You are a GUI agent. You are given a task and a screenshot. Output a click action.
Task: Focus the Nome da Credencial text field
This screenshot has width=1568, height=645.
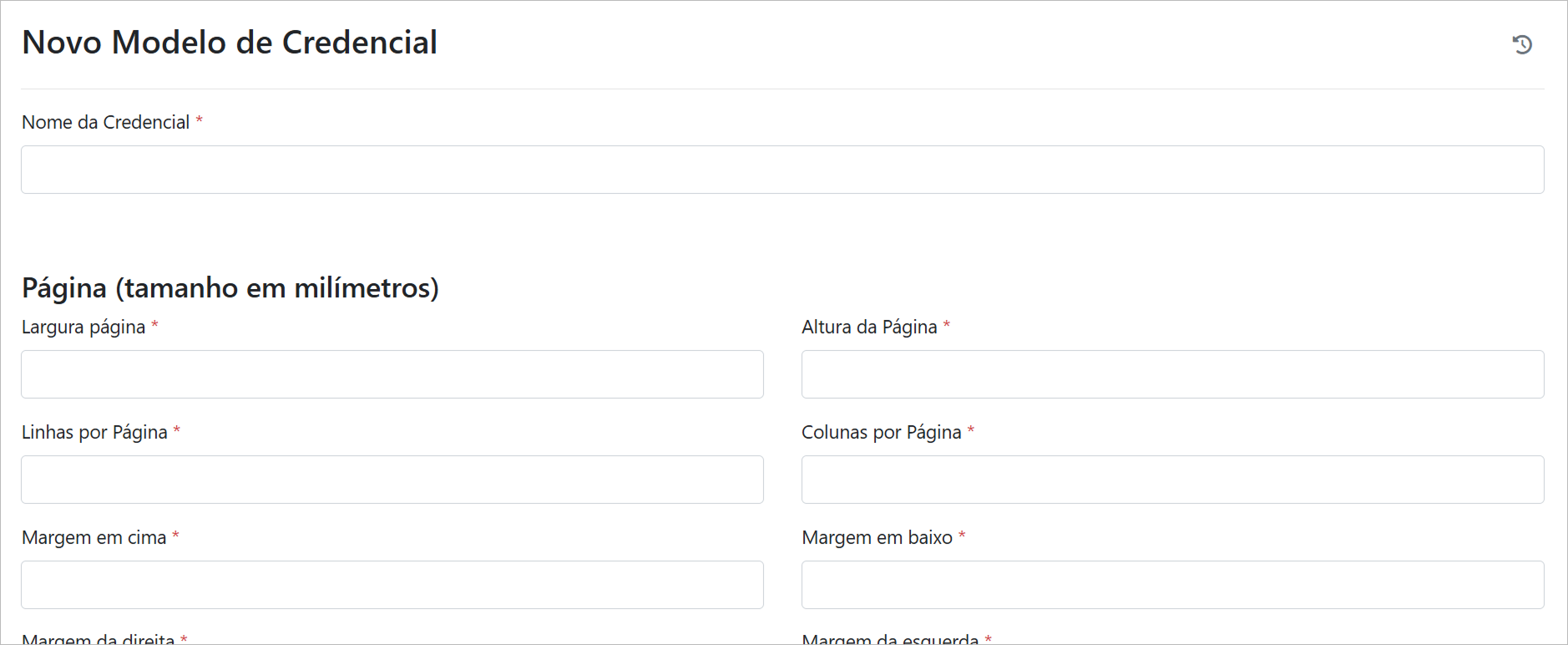click(x=782, y=170)
